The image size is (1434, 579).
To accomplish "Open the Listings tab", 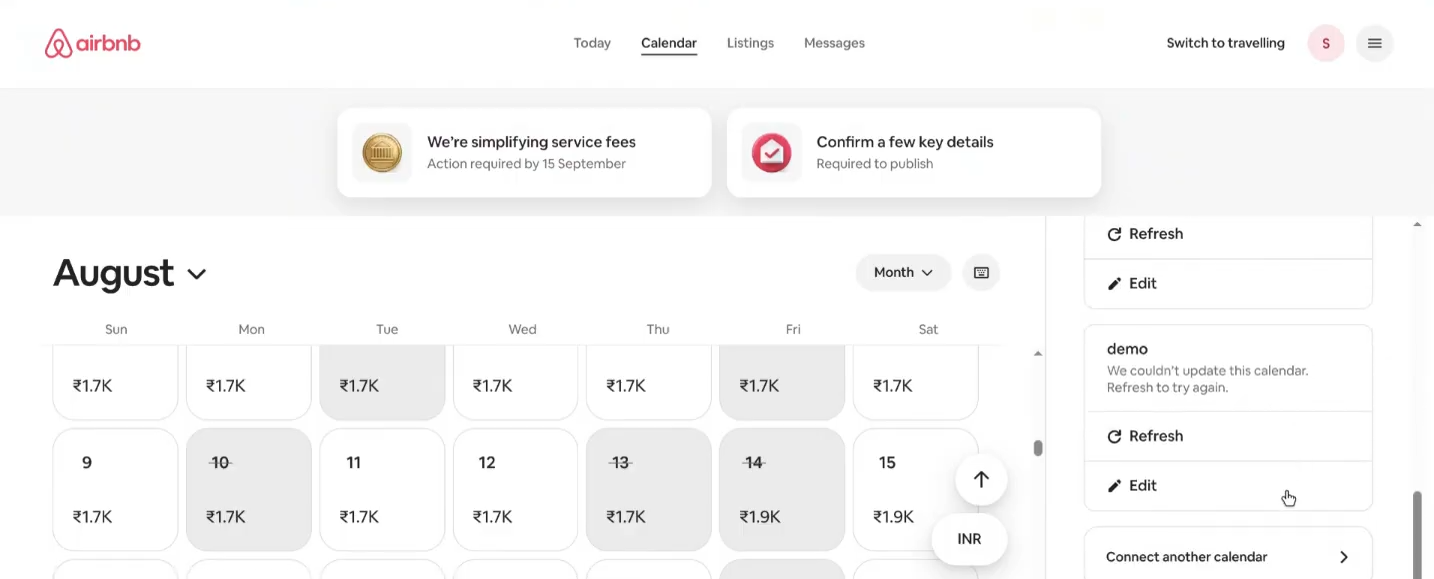I will coord(750,43).
